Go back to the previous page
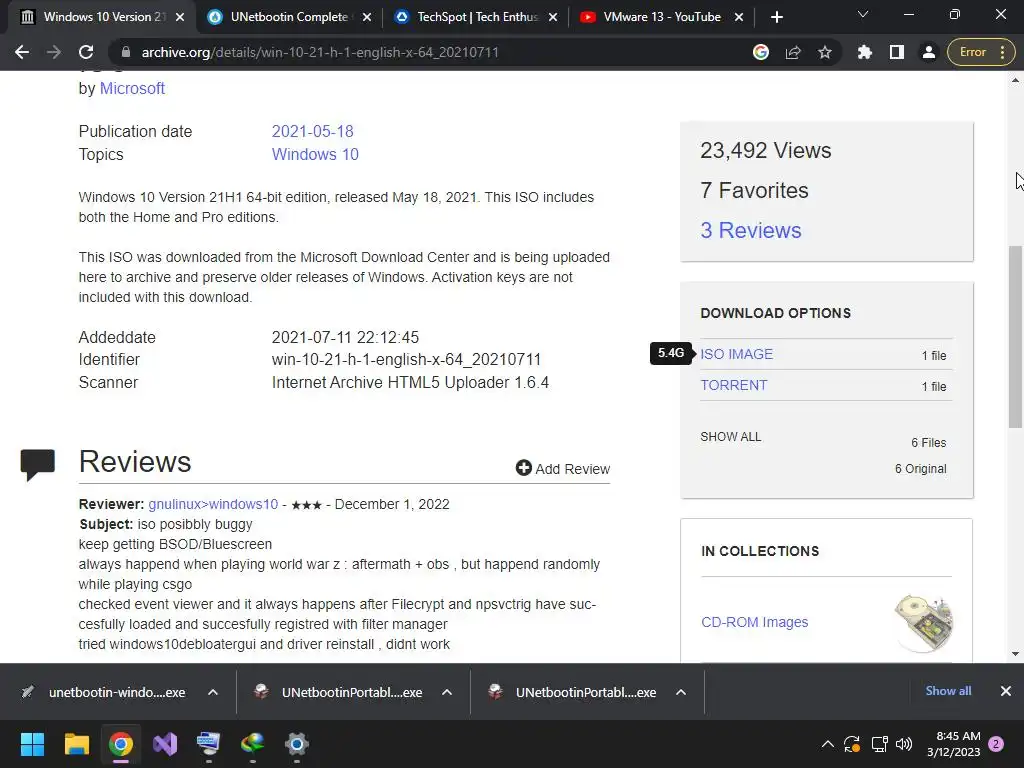The height and width of the screenshot is (768, 1024). (22, 52)
